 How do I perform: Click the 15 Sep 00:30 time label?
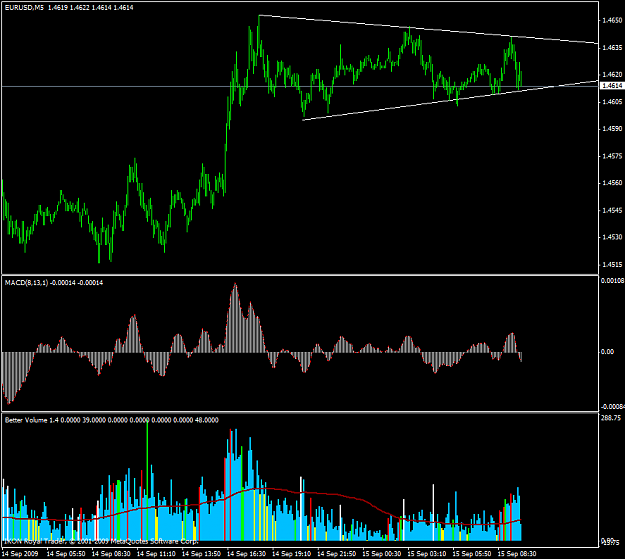tap(381, 554)
